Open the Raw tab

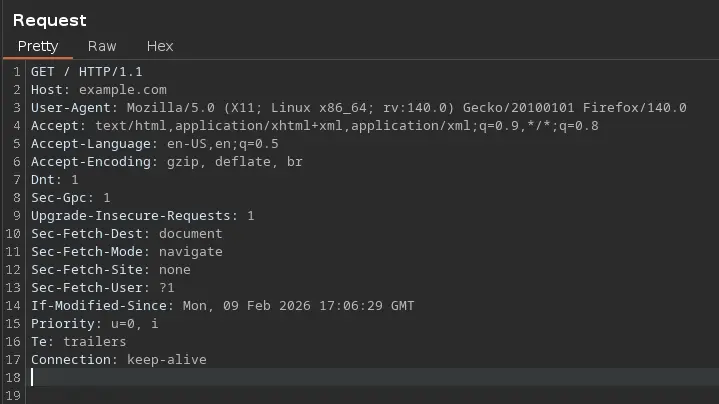pyautogui.click(x=102, y=46)
